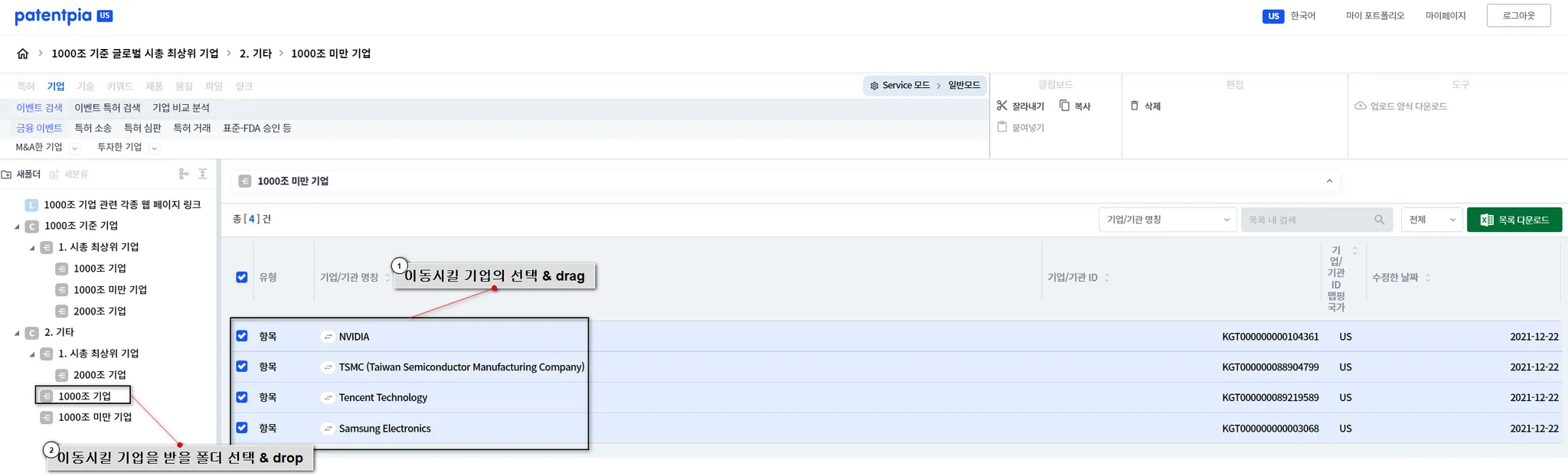Viewport: 1568px width, 476px height.
Task: Click the 한국어 language selector
Action: (x=1303, y=15)
